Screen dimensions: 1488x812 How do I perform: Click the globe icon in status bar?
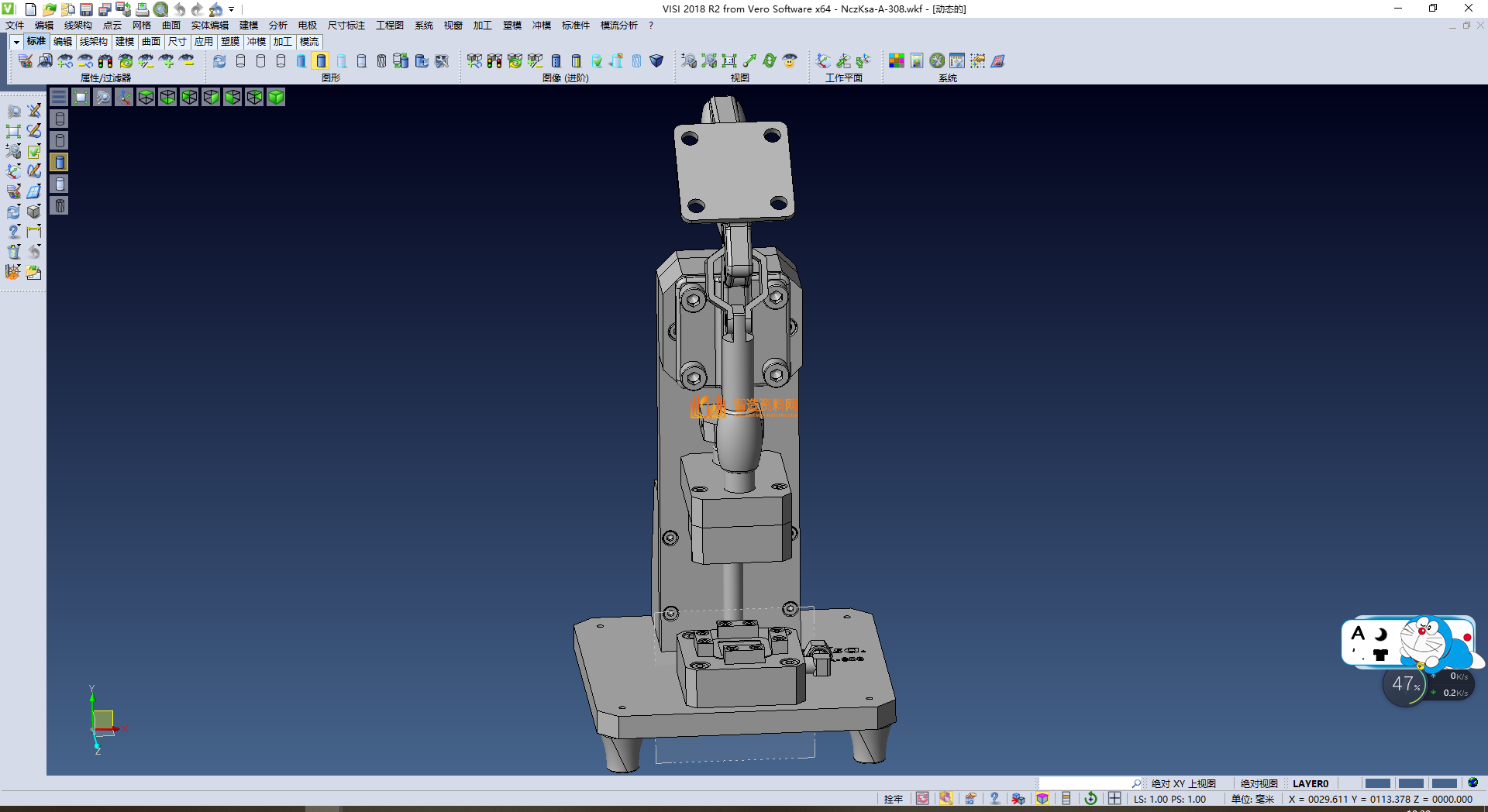(1472, 783)
